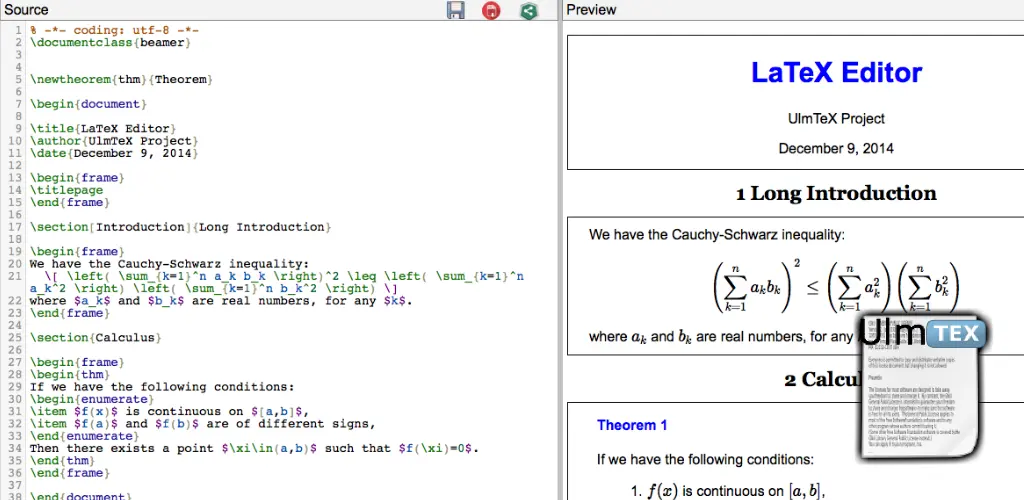Image resolution: width=1024 pixels, height=500 pixels.
Task: Click the \end{document} source line
Action: coord(81,496)
